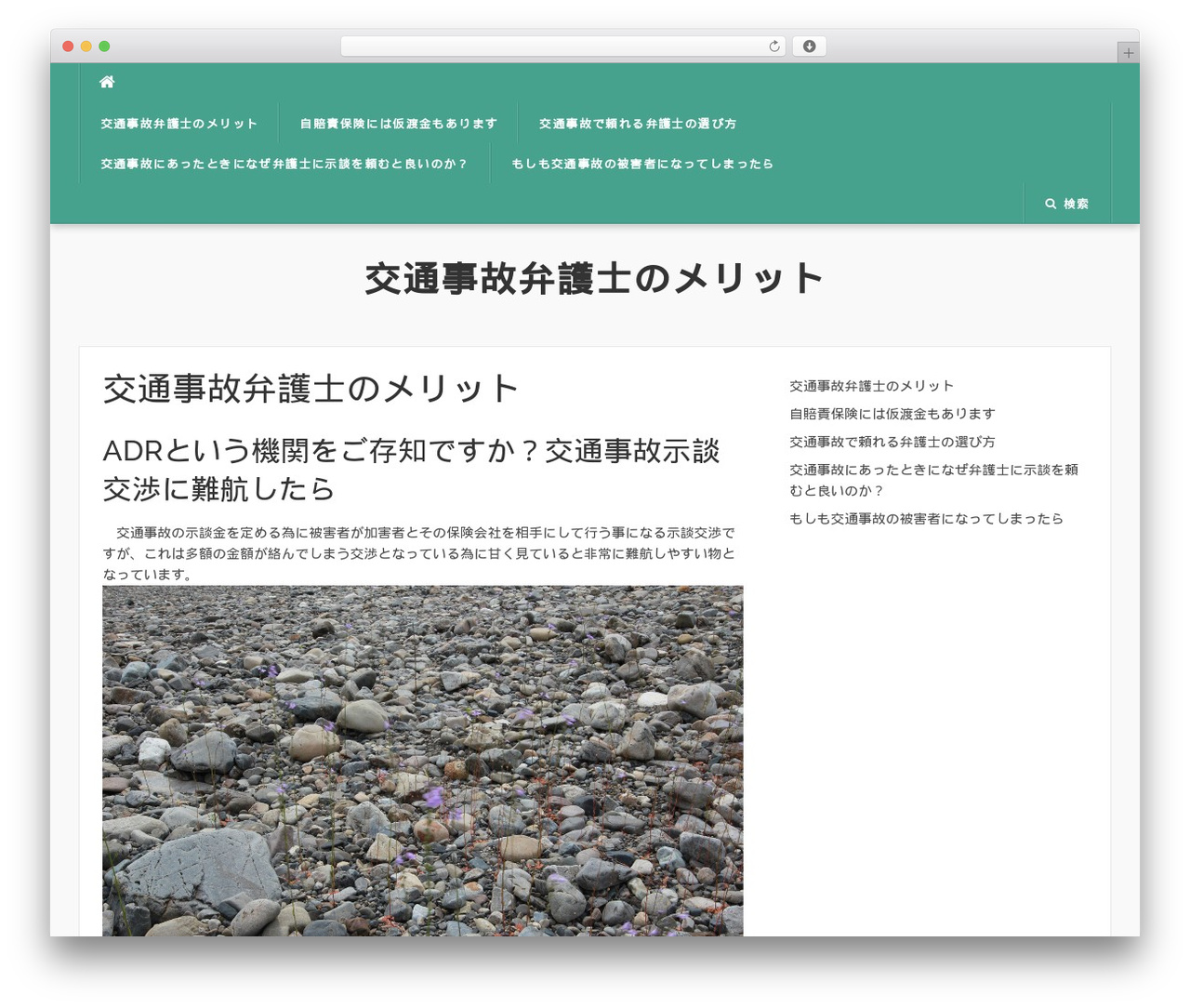Open nav menu item 交通事故で頼れる弁護士の選び方
This screenshot has height=1008, width=1190.
coord(638,123)
